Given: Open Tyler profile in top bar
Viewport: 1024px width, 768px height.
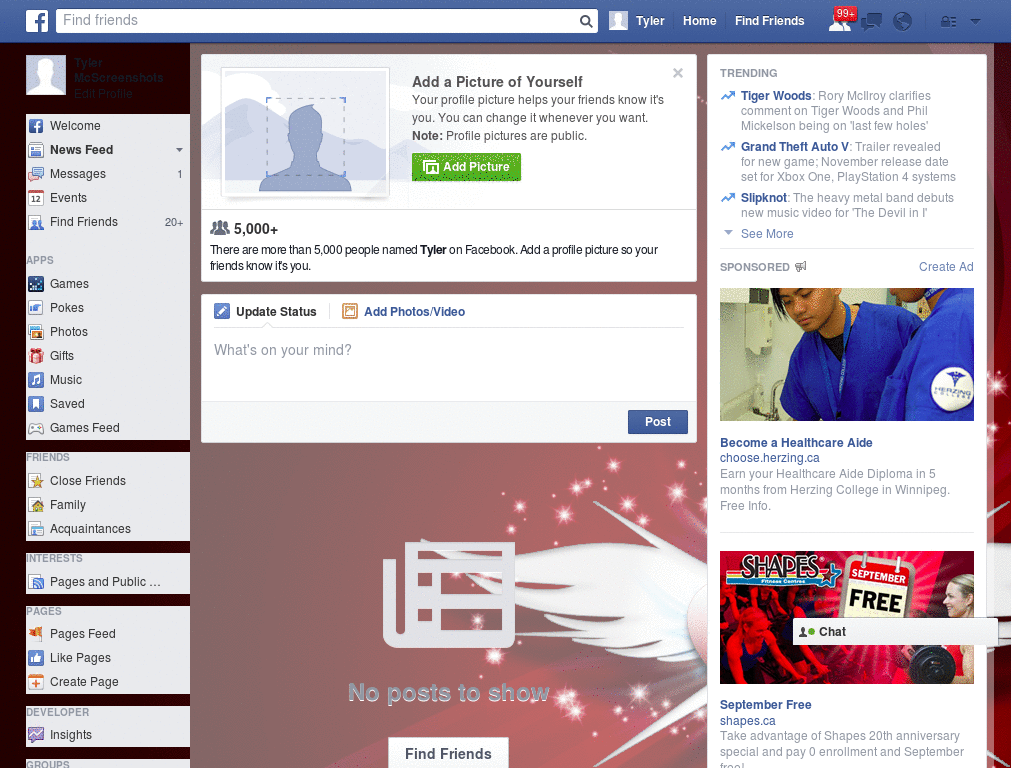Looking at the screenshot, I should point(650,21).
